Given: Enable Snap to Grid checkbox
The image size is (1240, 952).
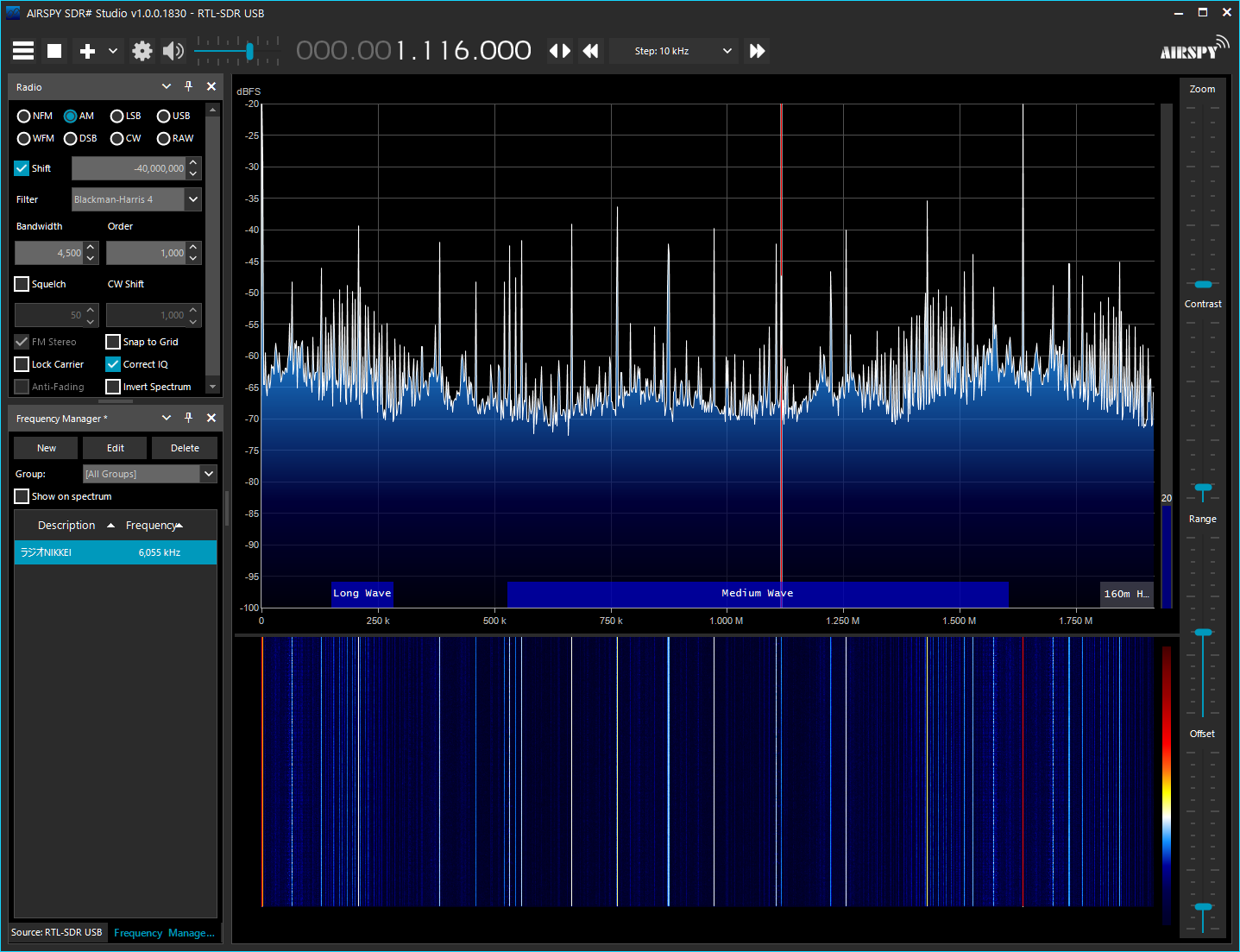Looking at the screenshot, I should [113, 342].
